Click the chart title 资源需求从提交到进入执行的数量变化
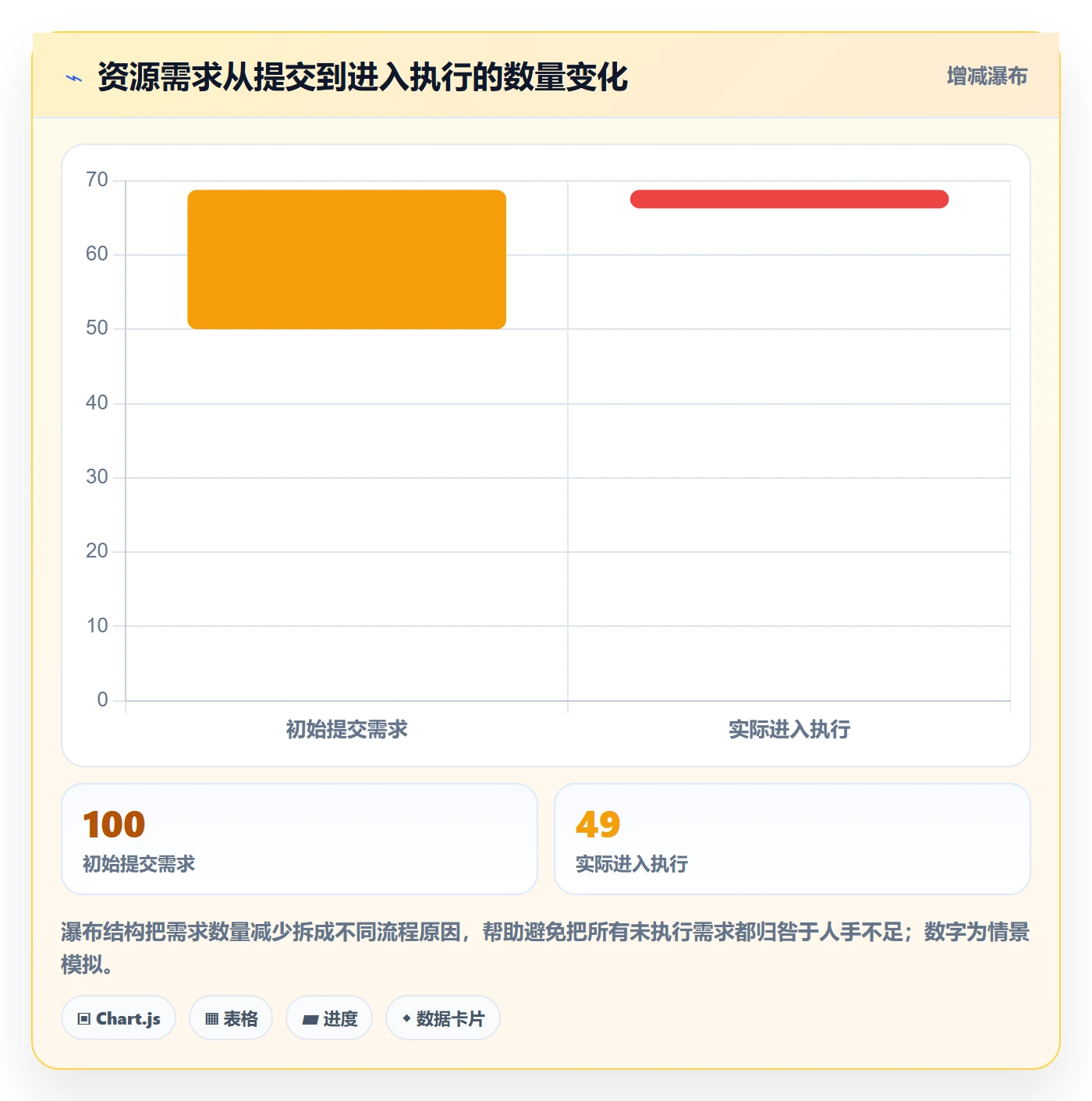Viewport: 1092px width, 1101px height. point(363,77)
